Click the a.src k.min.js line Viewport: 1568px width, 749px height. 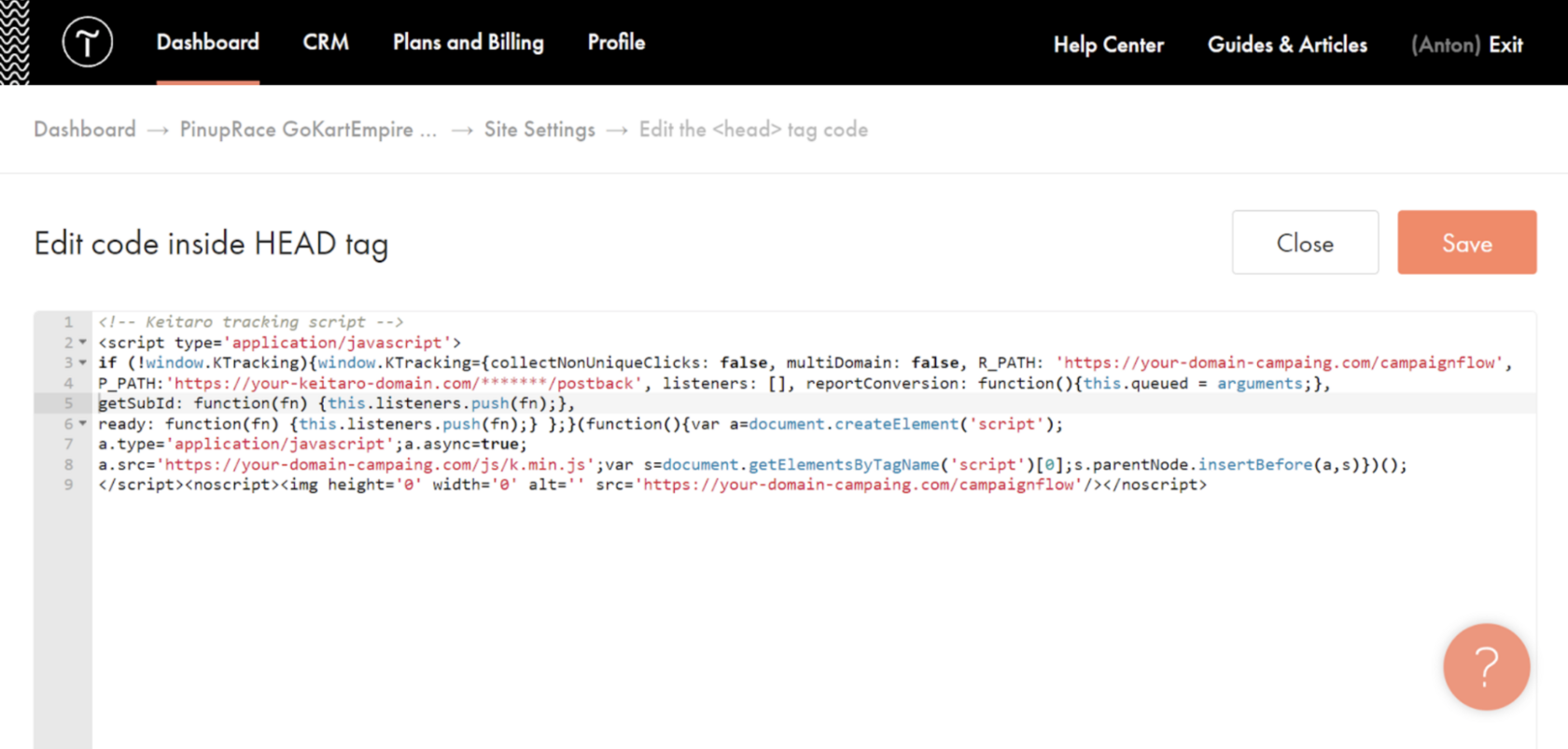point(752,464)
